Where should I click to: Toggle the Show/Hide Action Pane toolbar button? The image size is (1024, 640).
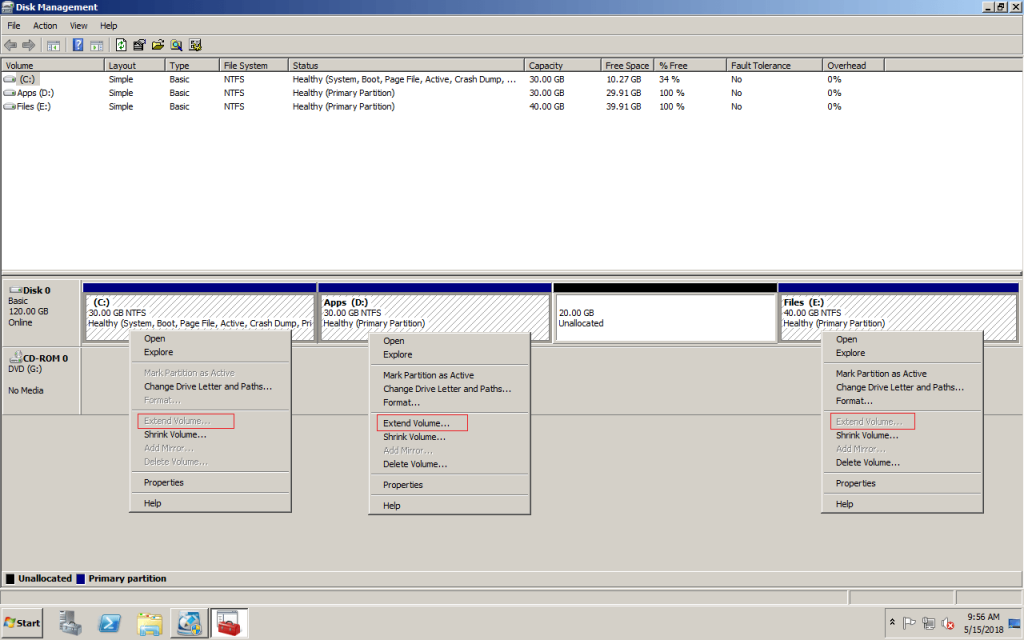coord(97,44)
